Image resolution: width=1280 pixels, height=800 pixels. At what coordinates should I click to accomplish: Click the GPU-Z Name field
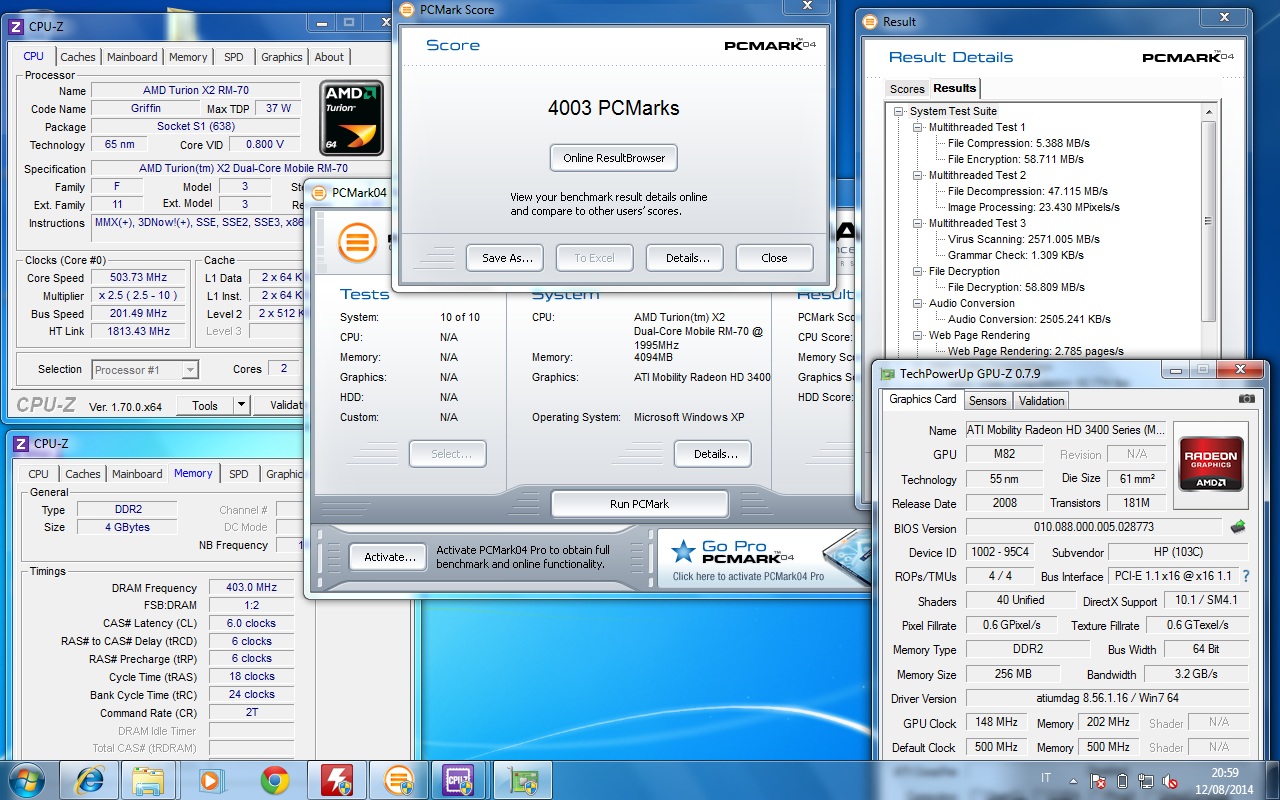coord(1064,430)
